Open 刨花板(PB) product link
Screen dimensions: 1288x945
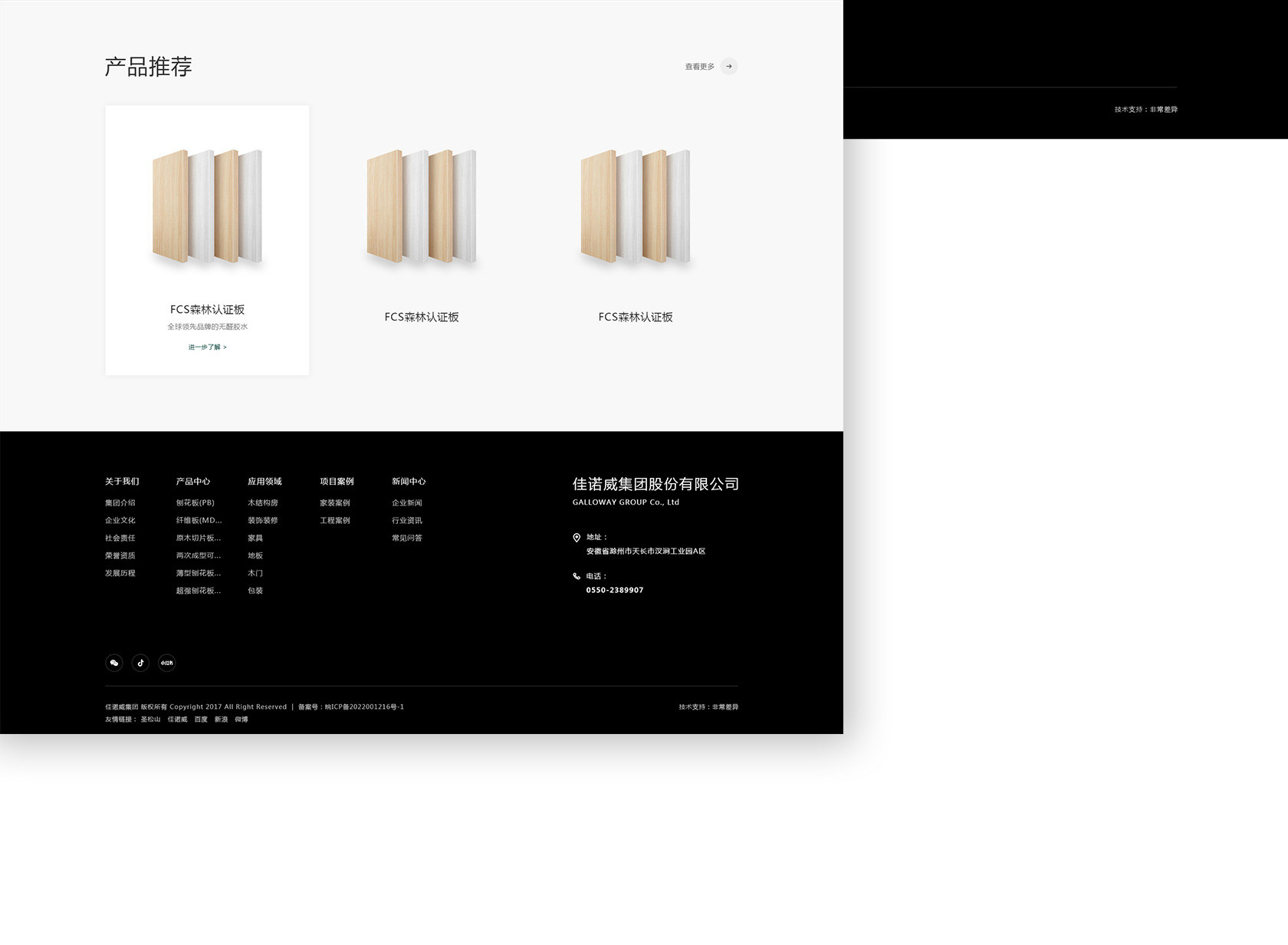click(195, 503)
